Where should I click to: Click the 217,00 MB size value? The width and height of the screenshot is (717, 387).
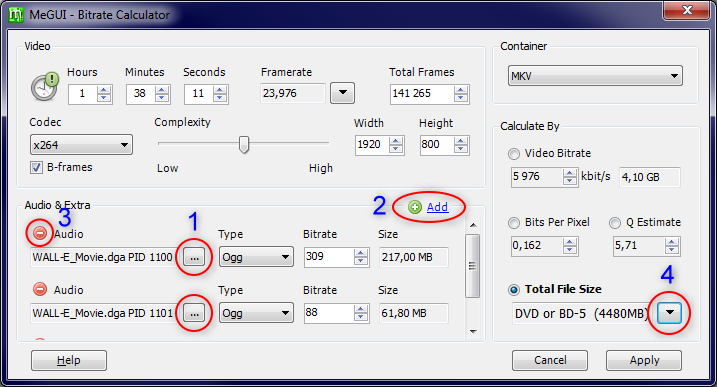(x=414, y=257)
